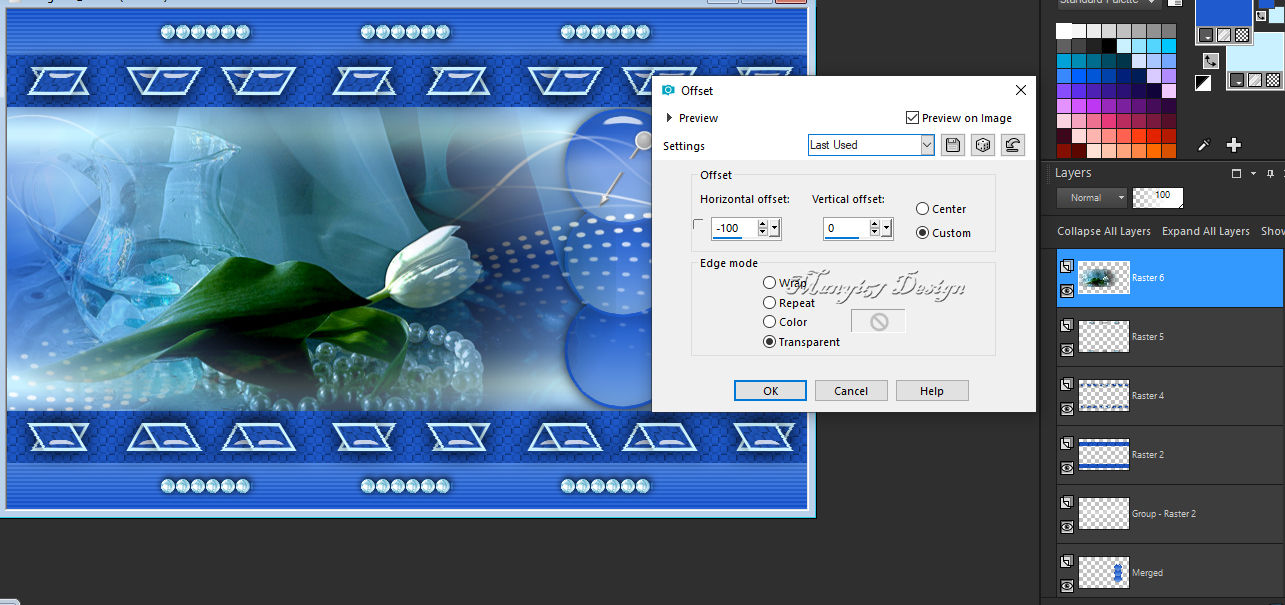Select the Center radio button
This screenshot has height=605, width=1285.
[923, 209]
